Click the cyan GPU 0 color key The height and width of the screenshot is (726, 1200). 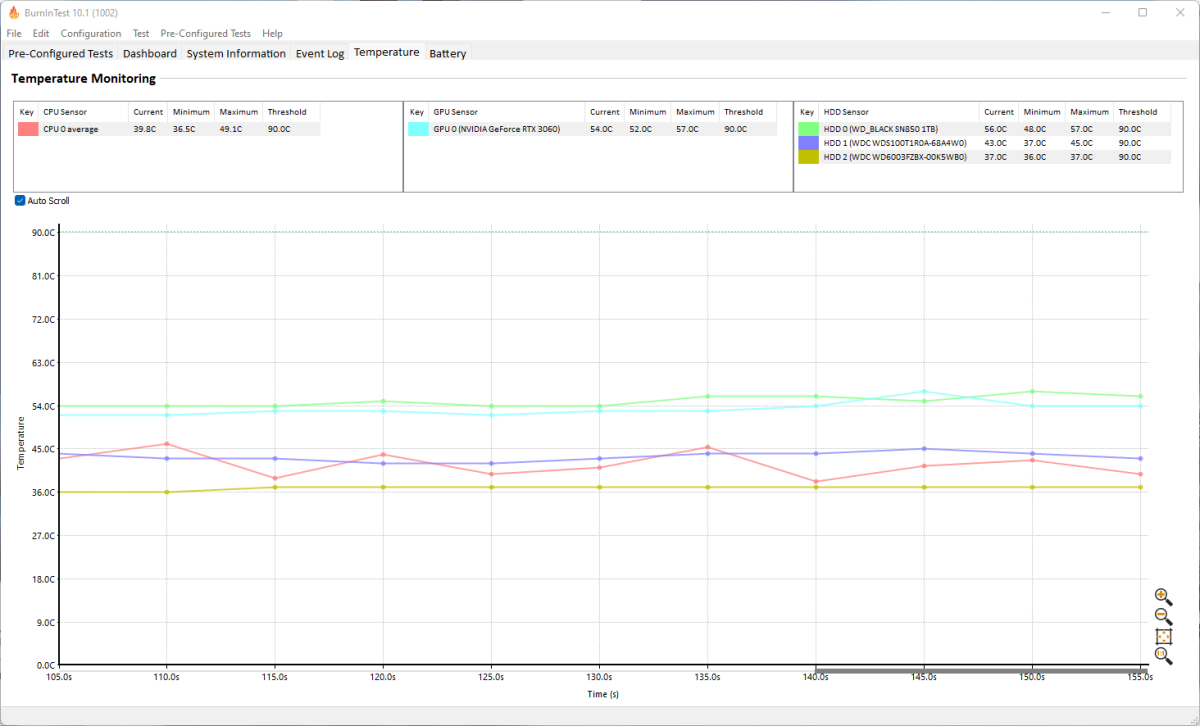tap(418, 129)
